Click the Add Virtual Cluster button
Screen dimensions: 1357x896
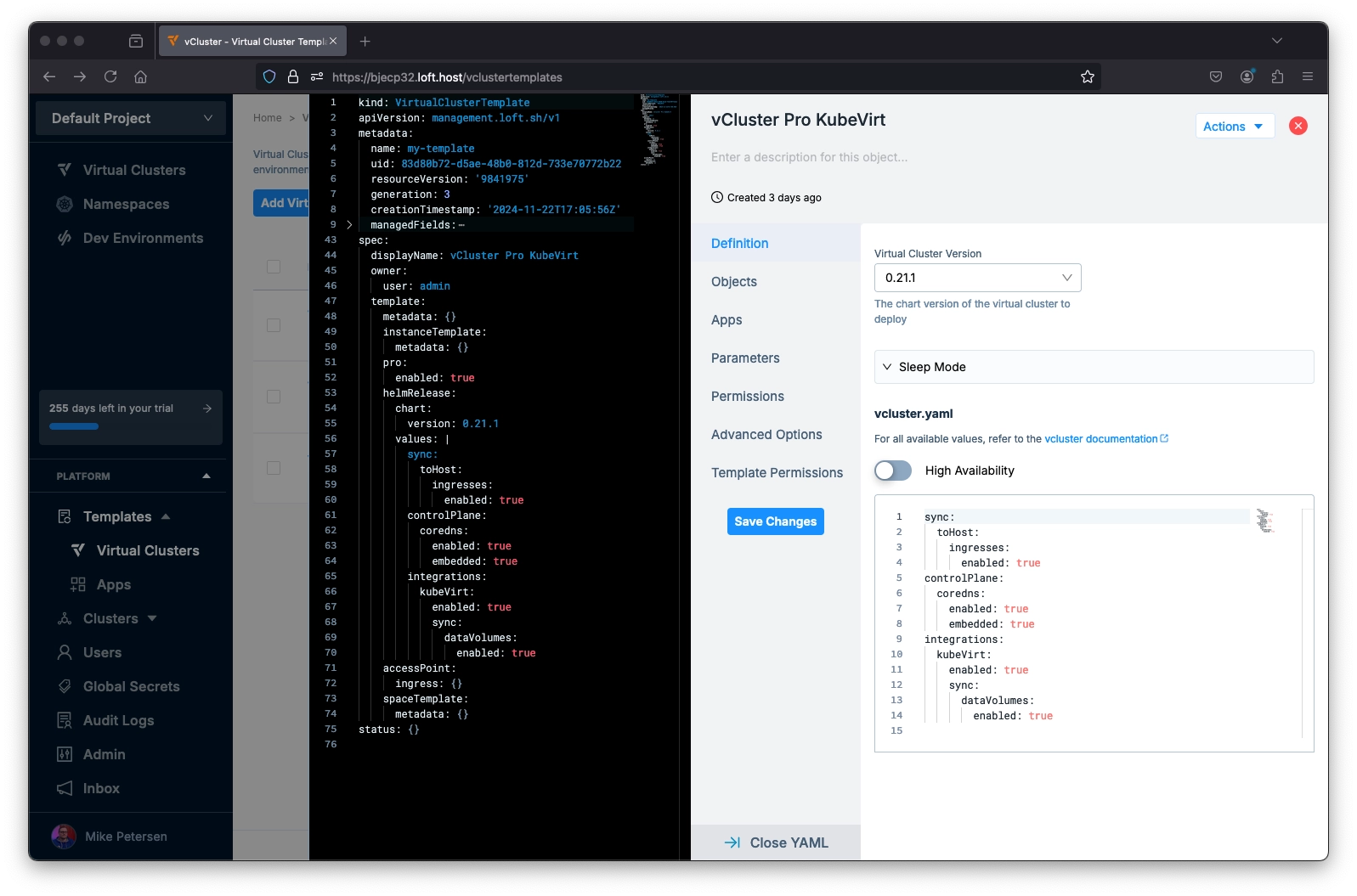281,203
